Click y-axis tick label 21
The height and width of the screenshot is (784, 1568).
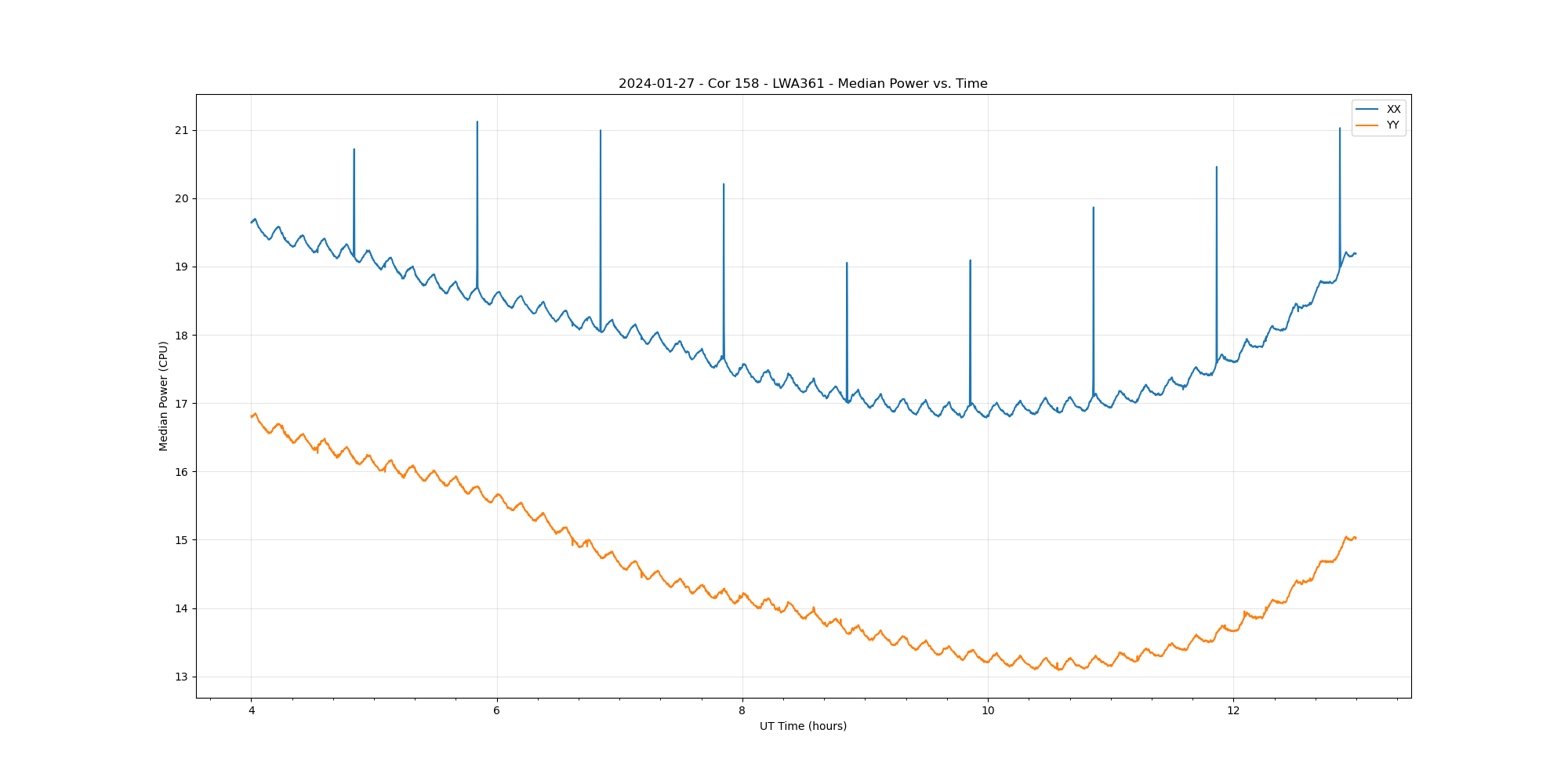coord(182,130)
